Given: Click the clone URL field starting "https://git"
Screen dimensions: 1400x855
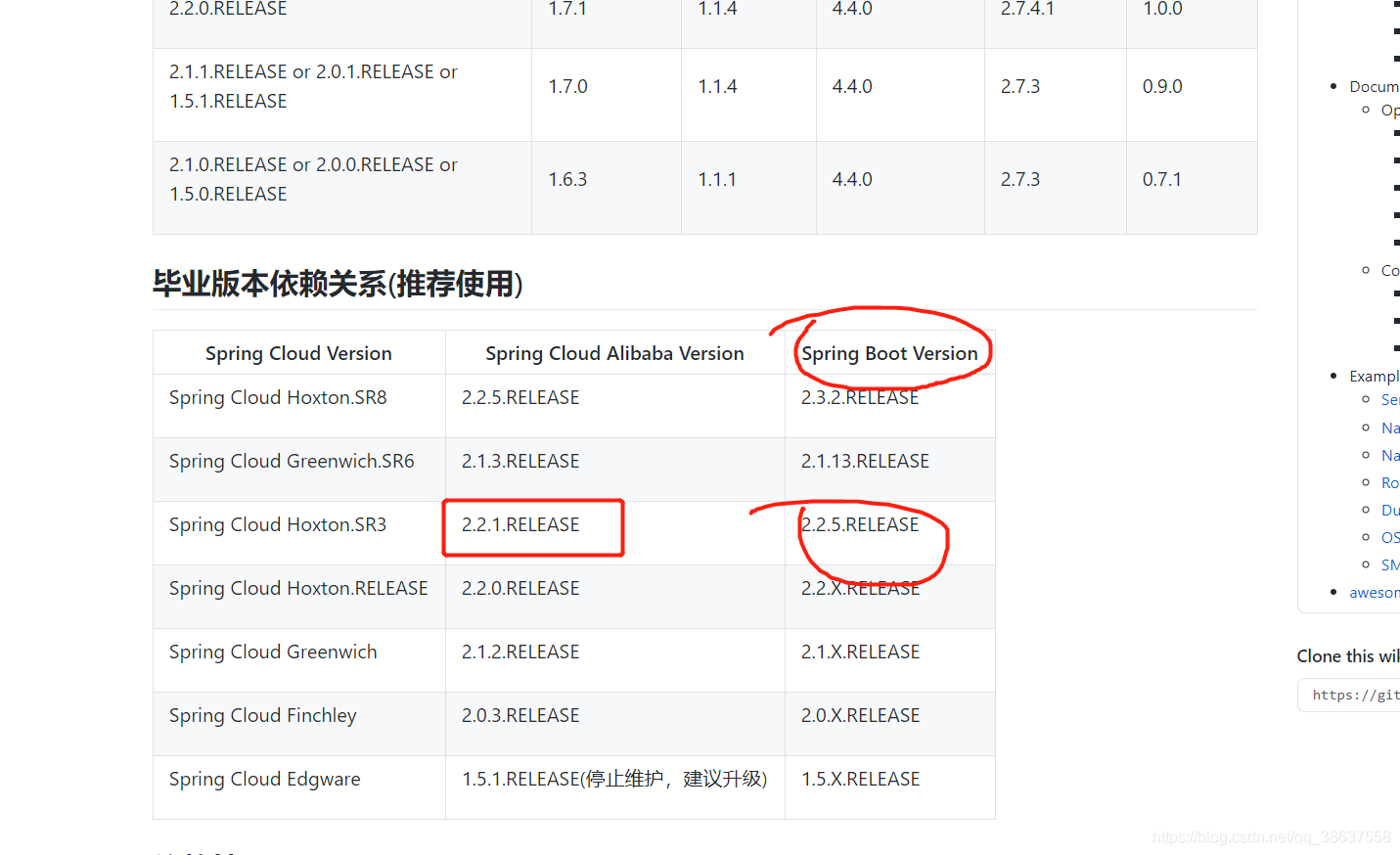Looking at the screenshot, I should (1349, 695).
